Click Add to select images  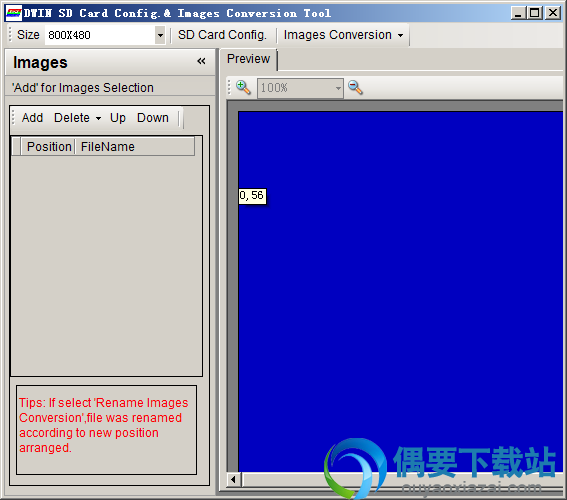point(32,118)
